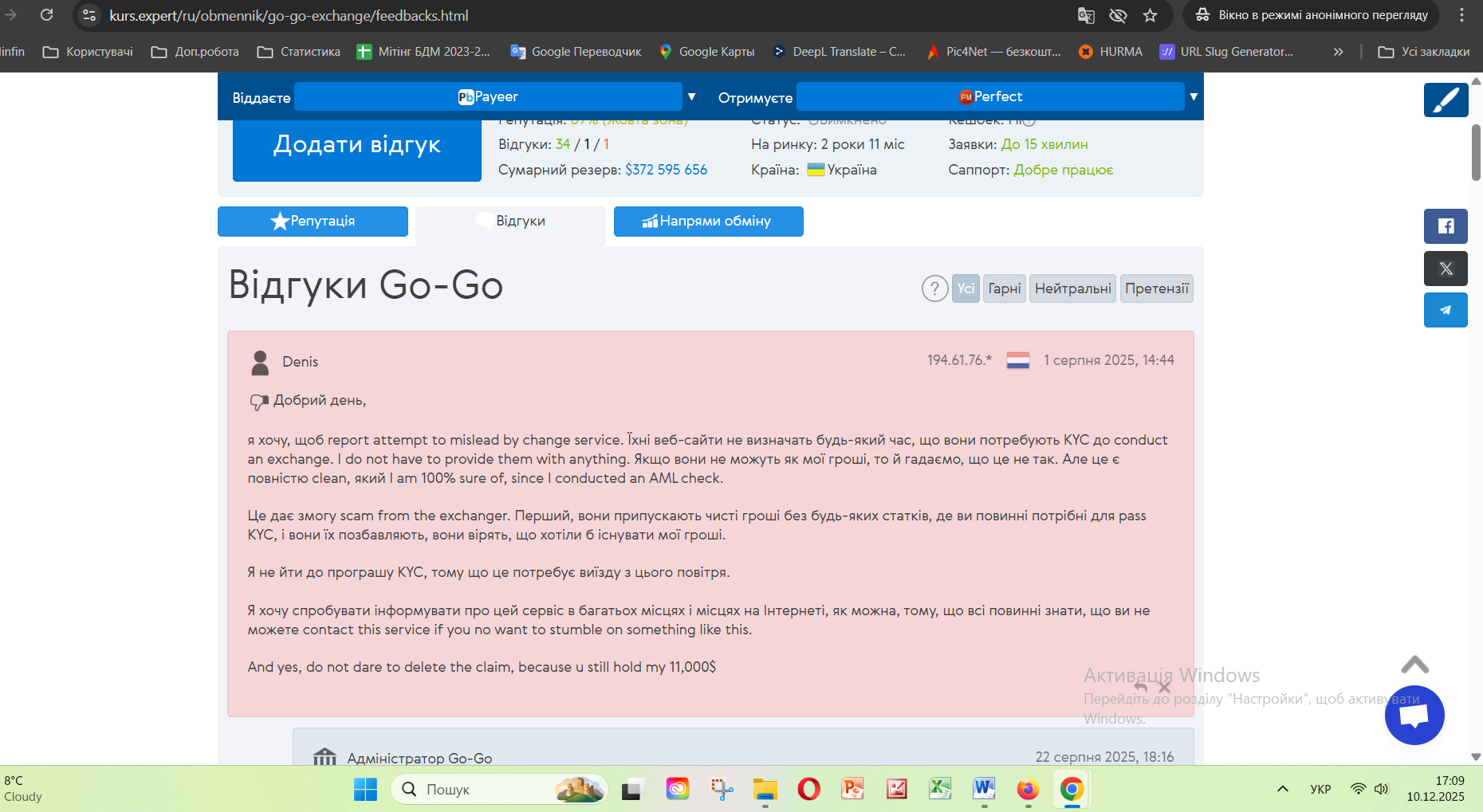Switch the УКР keyboard language
Image resolution: width=1483 pixels, height=812 pixels.
pyautogui.click(x=1320, y=789)
